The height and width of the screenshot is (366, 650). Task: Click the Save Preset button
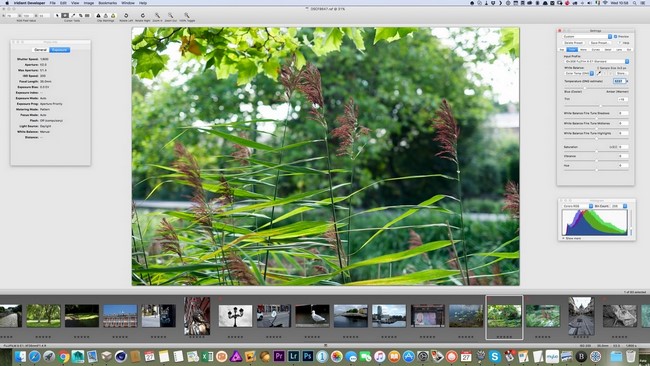click(600, 43)
